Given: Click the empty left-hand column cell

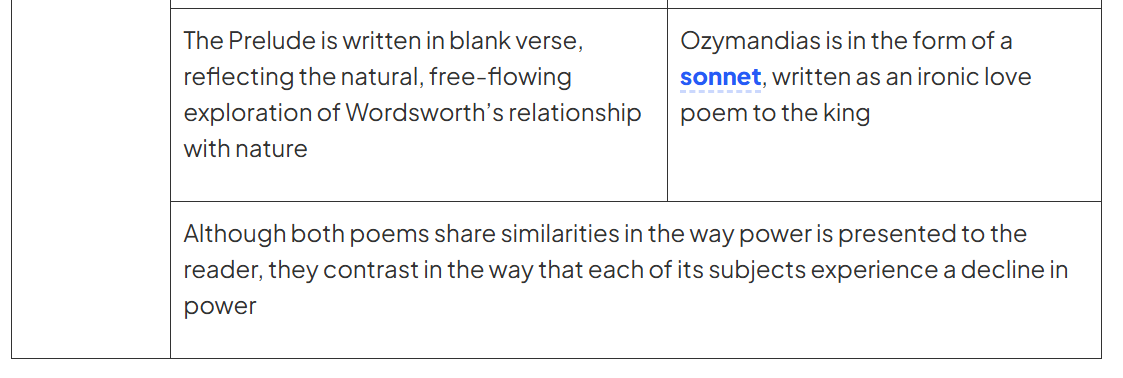Looking at the screenshot, I should point(91,179).
